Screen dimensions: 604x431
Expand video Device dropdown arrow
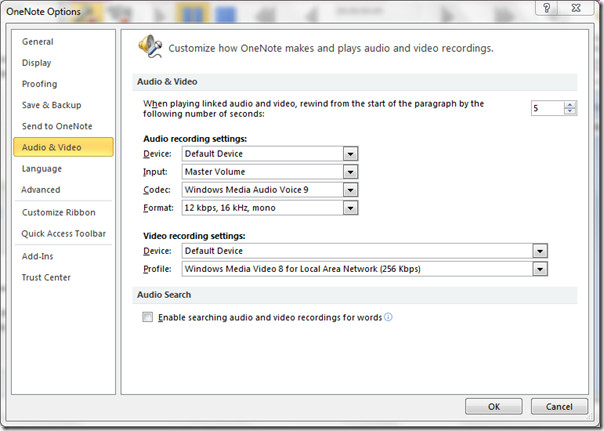click(x=540, y=251)
